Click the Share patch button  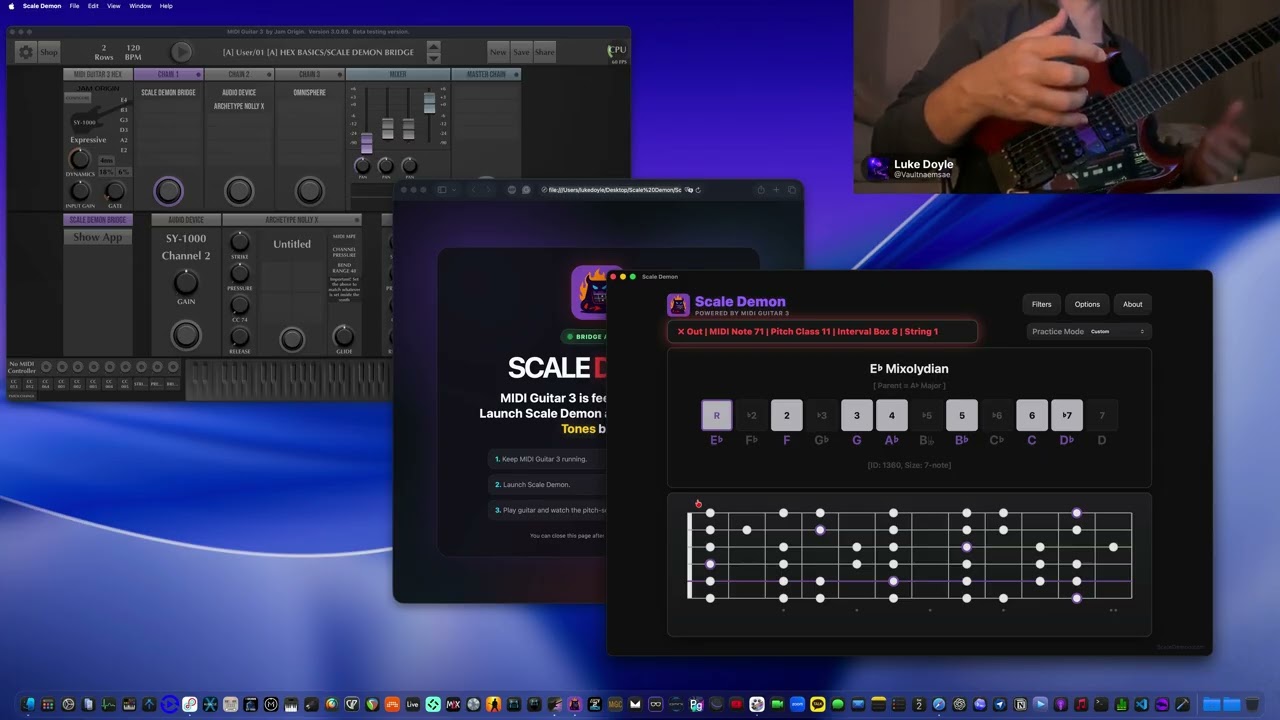click(544, 52)
